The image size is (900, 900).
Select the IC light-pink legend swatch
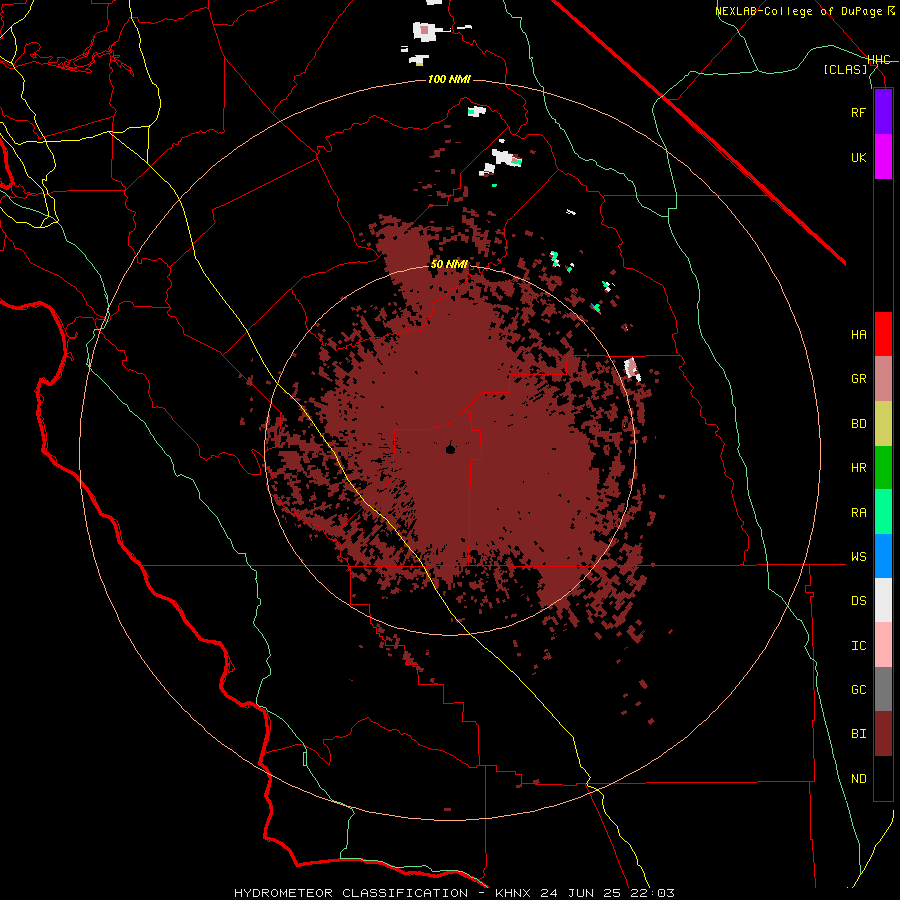[883, 645]
